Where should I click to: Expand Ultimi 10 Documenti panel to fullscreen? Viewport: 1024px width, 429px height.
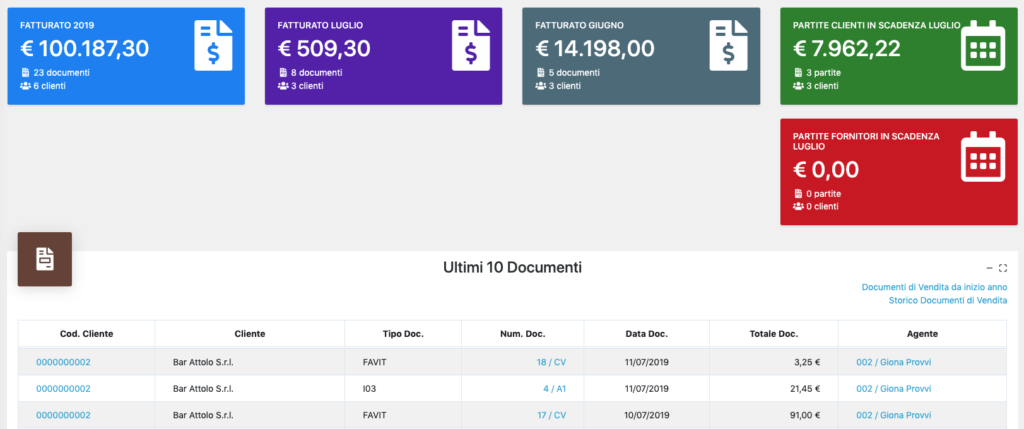click(x=1003, y=268)
